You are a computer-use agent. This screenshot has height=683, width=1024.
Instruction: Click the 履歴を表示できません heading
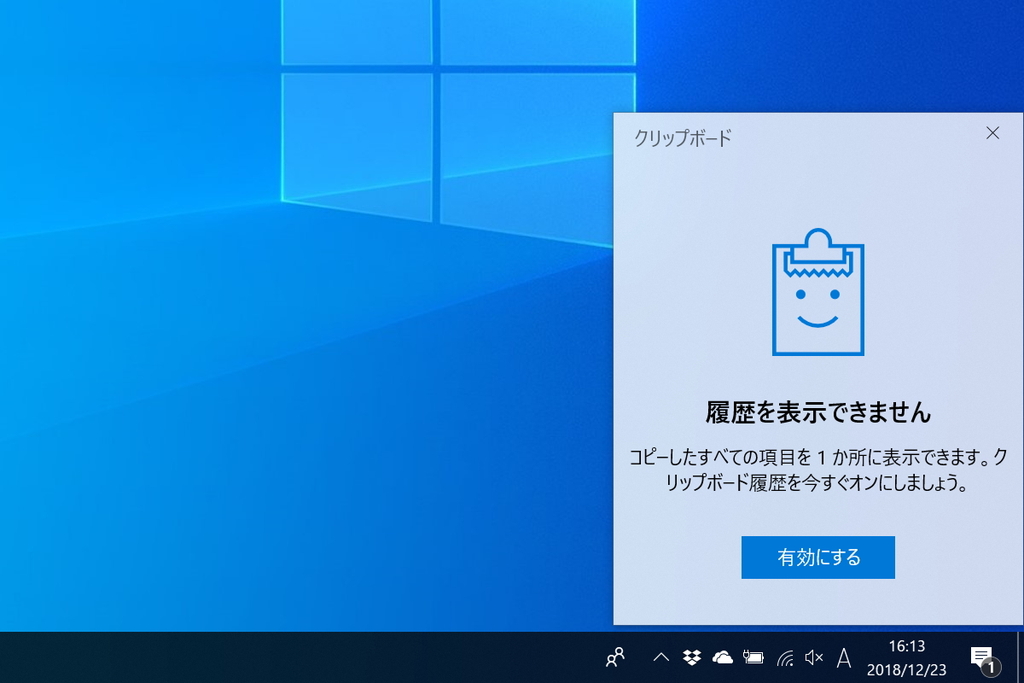[x=818, y=410]
